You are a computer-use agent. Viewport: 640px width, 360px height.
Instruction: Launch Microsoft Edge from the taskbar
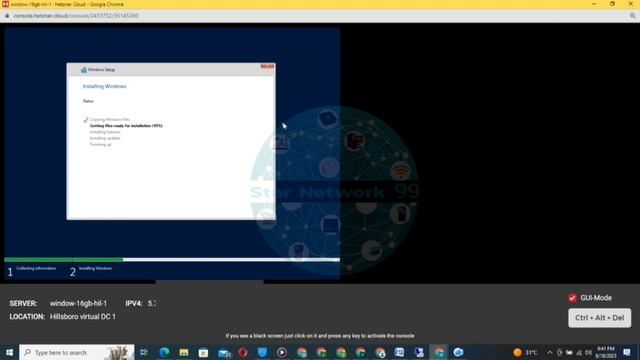pyautogui.click(x=164, y=352)
